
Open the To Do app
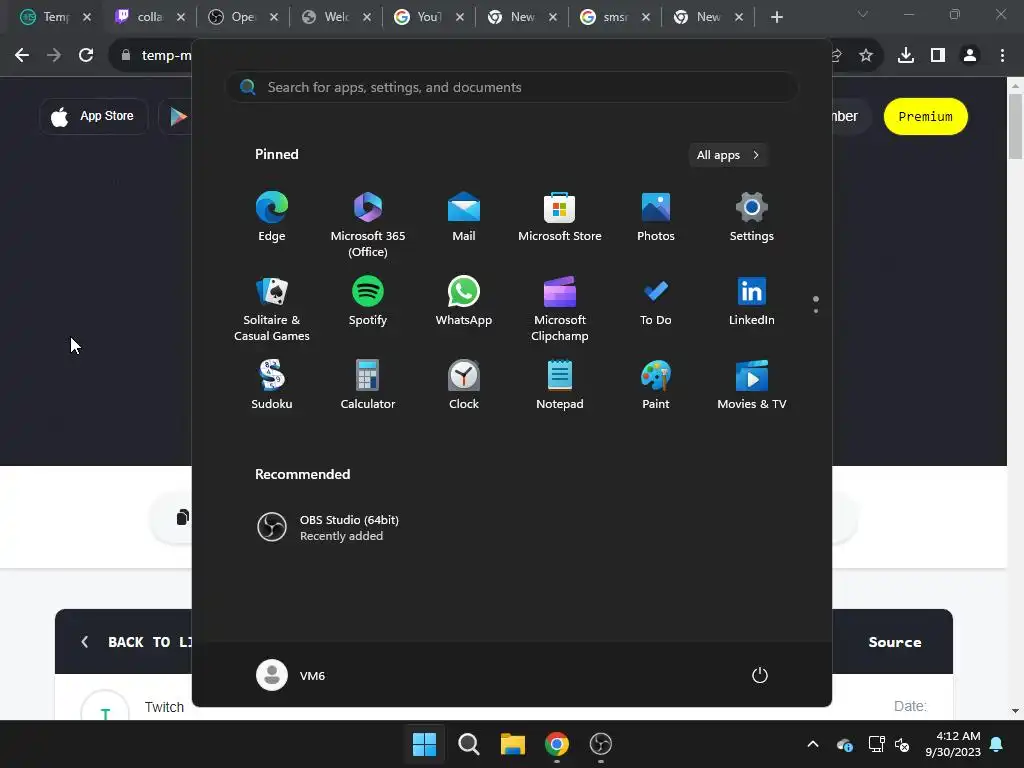656,301
